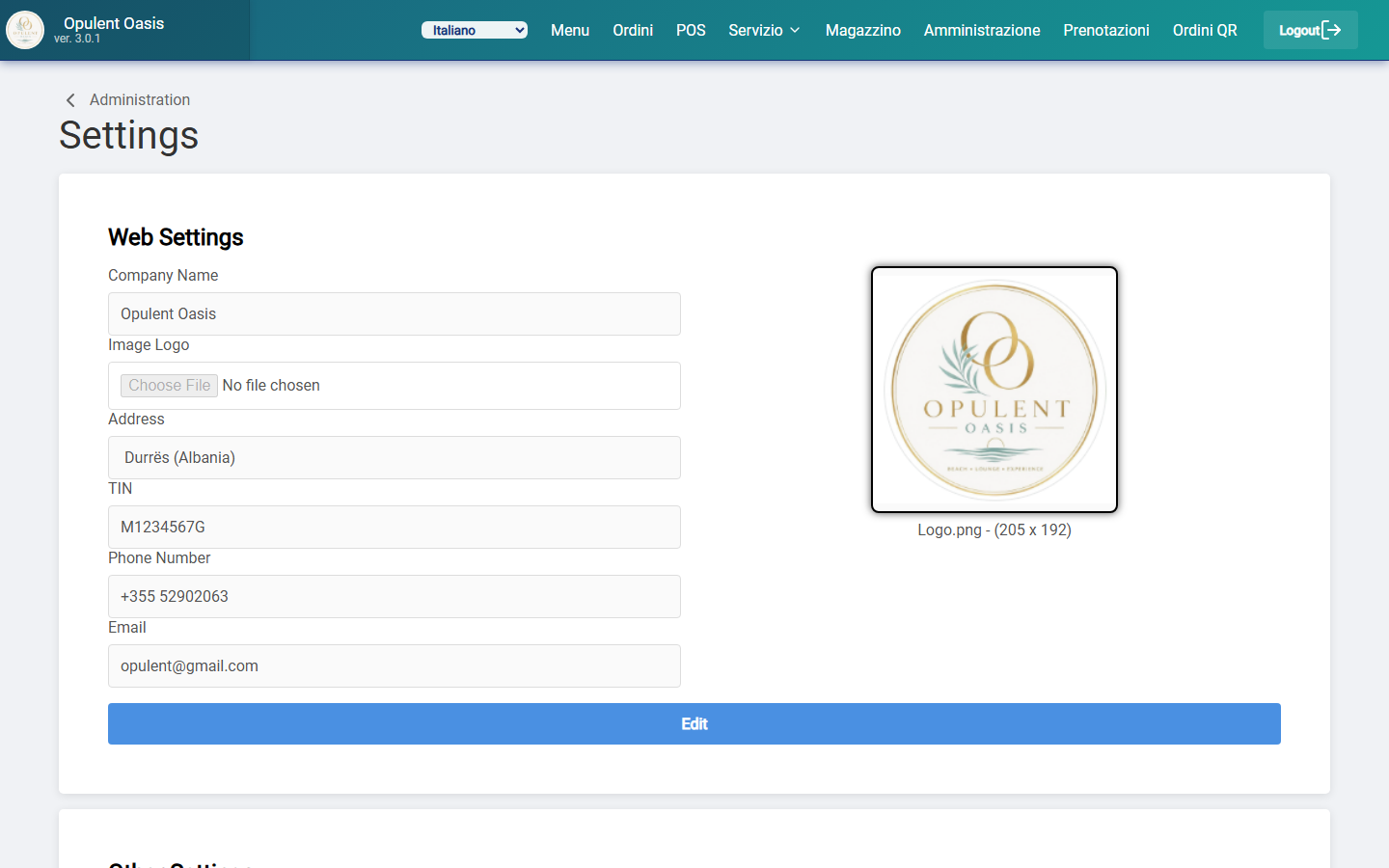Navigate to Magazzino

click(863, 30)
